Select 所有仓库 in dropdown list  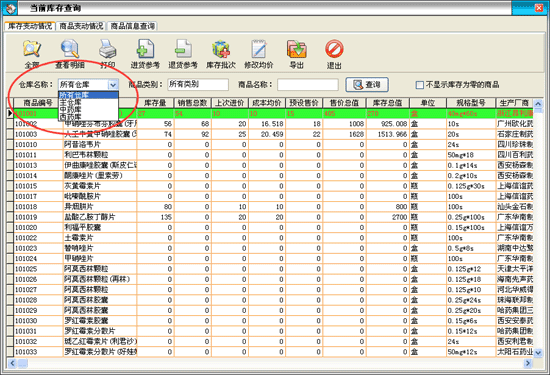pyautogui.click(x=88, y=95)
